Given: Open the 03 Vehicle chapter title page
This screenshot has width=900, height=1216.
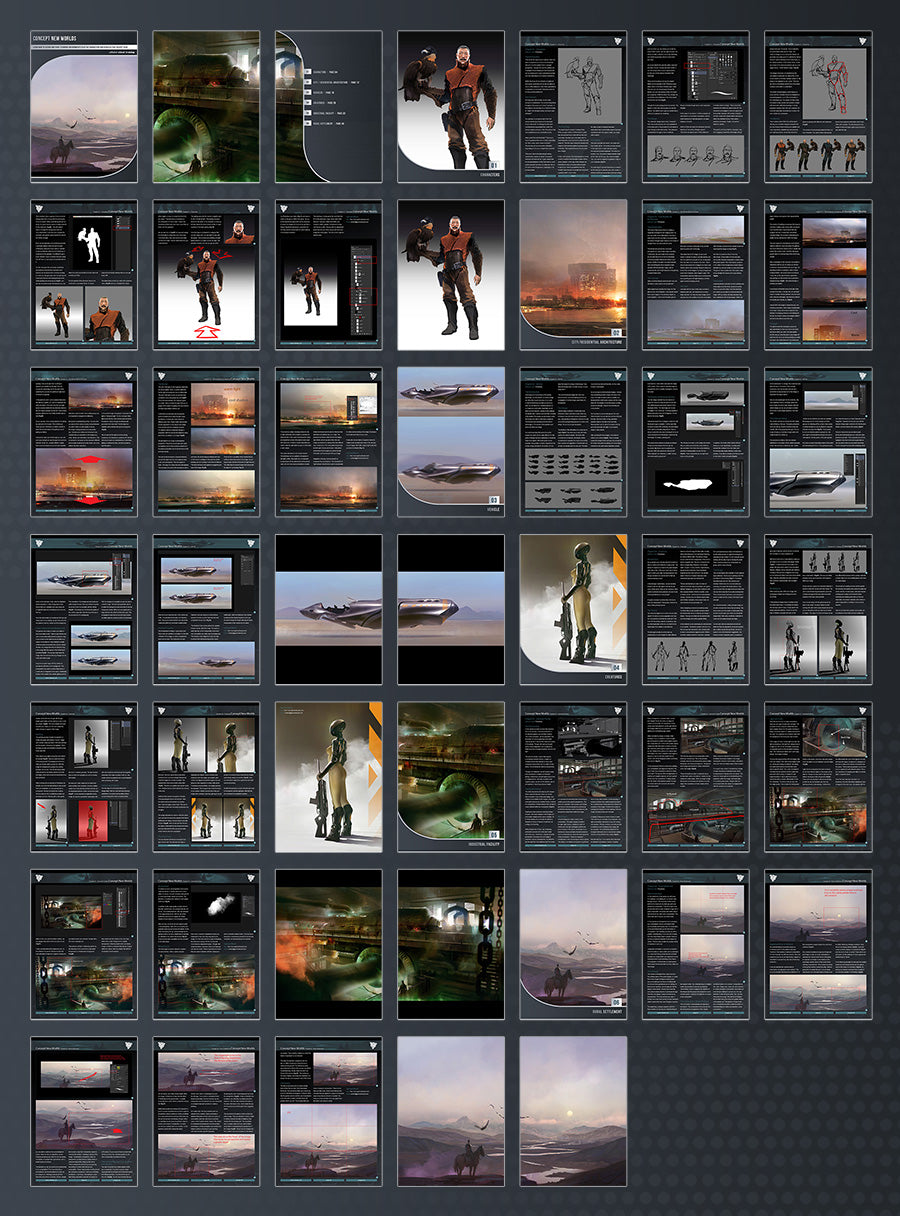Looking at the screenshot, I should click(451, 442).
